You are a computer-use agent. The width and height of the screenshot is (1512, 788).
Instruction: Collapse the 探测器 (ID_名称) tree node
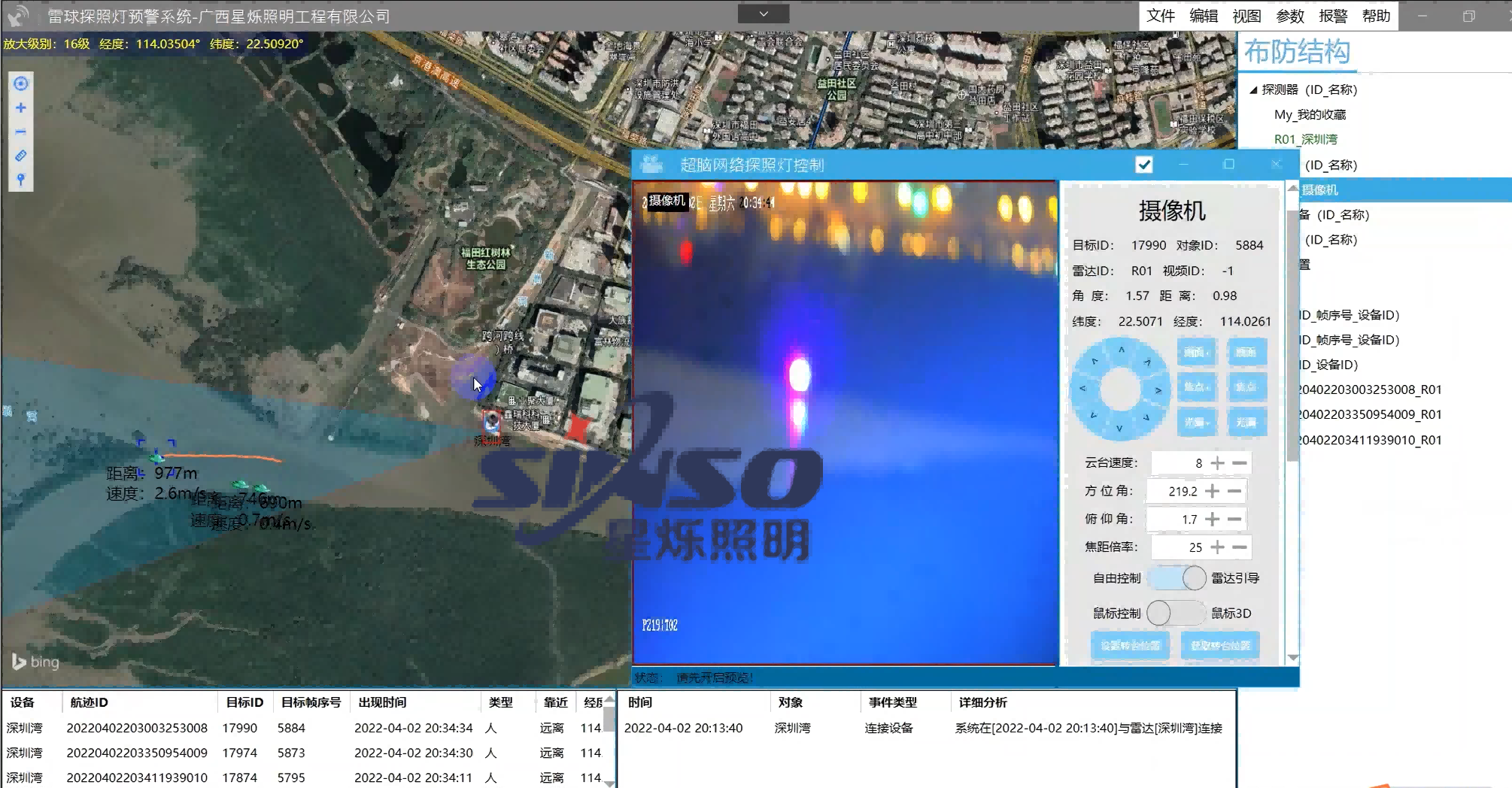tap(1253, 90)
